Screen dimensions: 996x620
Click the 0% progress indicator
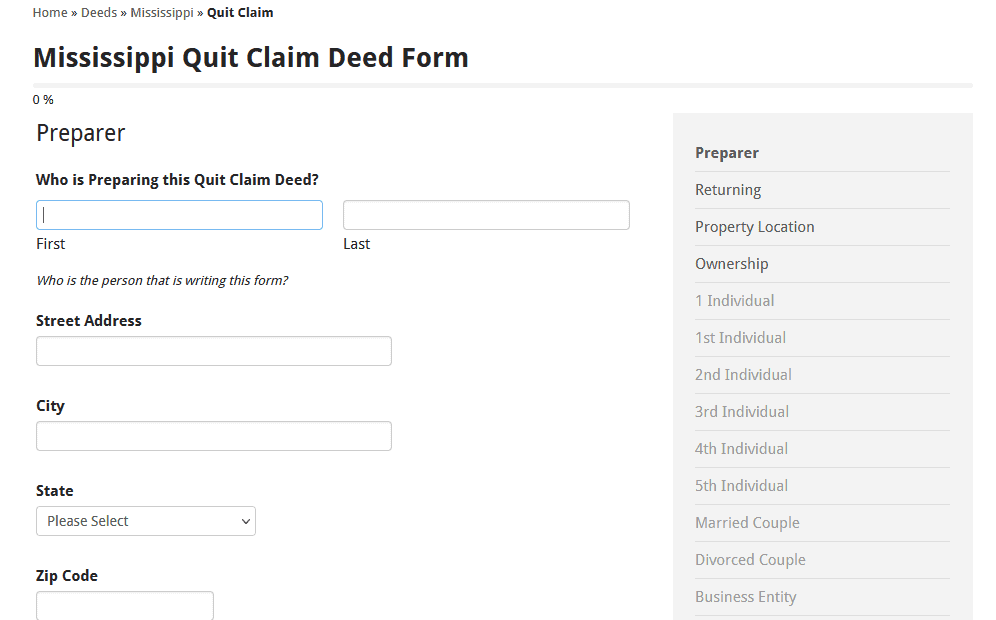coord(42,99)
